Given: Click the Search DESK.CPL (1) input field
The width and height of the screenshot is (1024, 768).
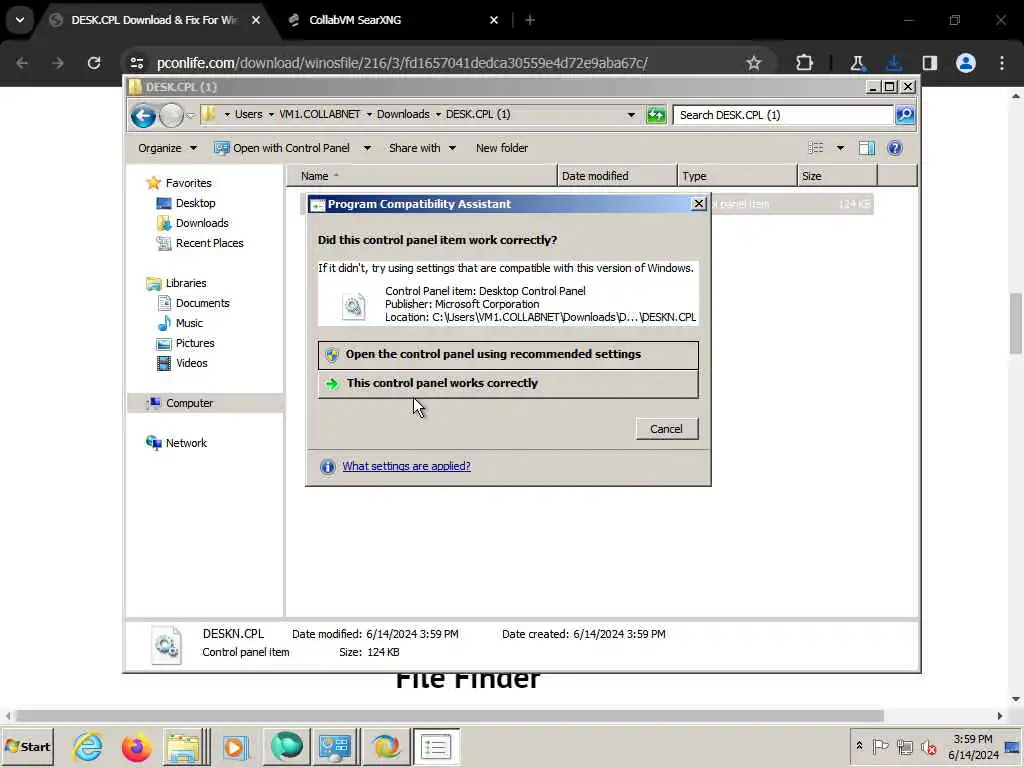Looking at the screenshot, I should [x=783, y=115].
